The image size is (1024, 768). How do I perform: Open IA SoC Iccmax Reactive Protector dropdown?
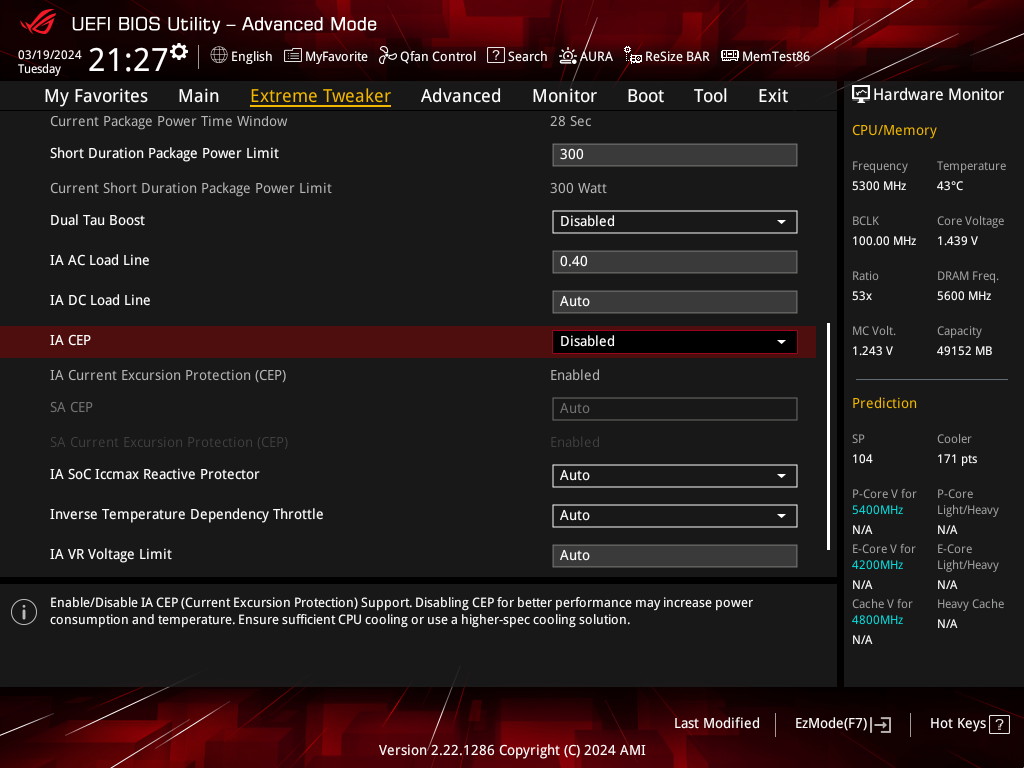point(674,475)
